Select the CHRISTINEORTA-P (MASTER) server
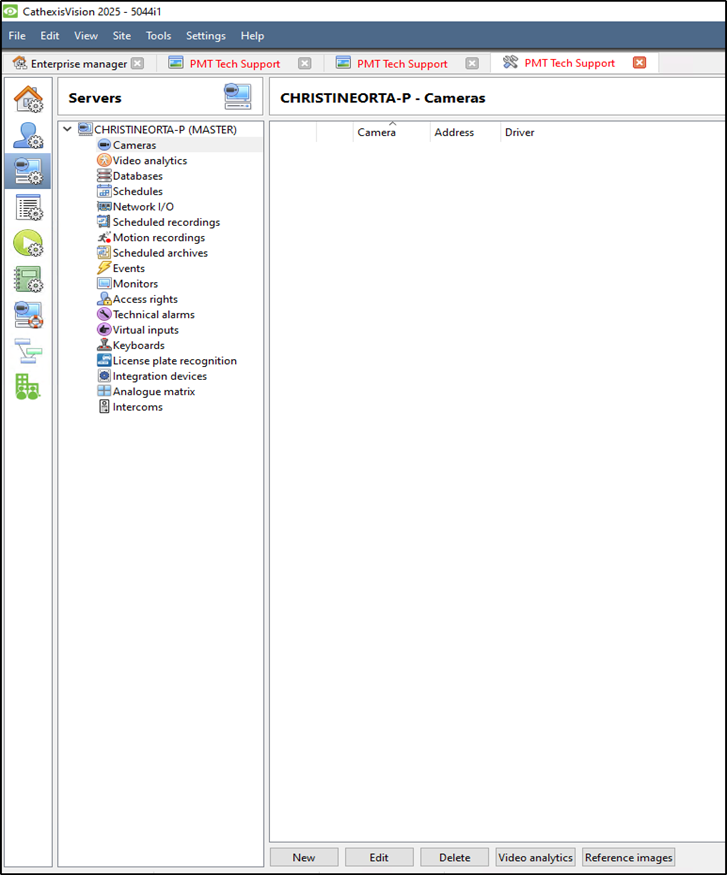727x875 pixels. (x=165, y=129)
